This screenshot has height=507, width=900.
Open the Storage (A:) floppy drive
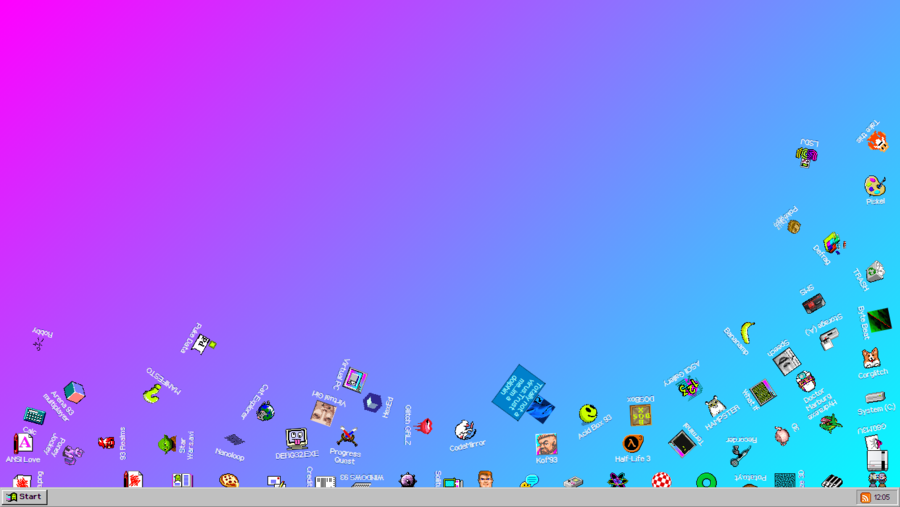[828, 338]
